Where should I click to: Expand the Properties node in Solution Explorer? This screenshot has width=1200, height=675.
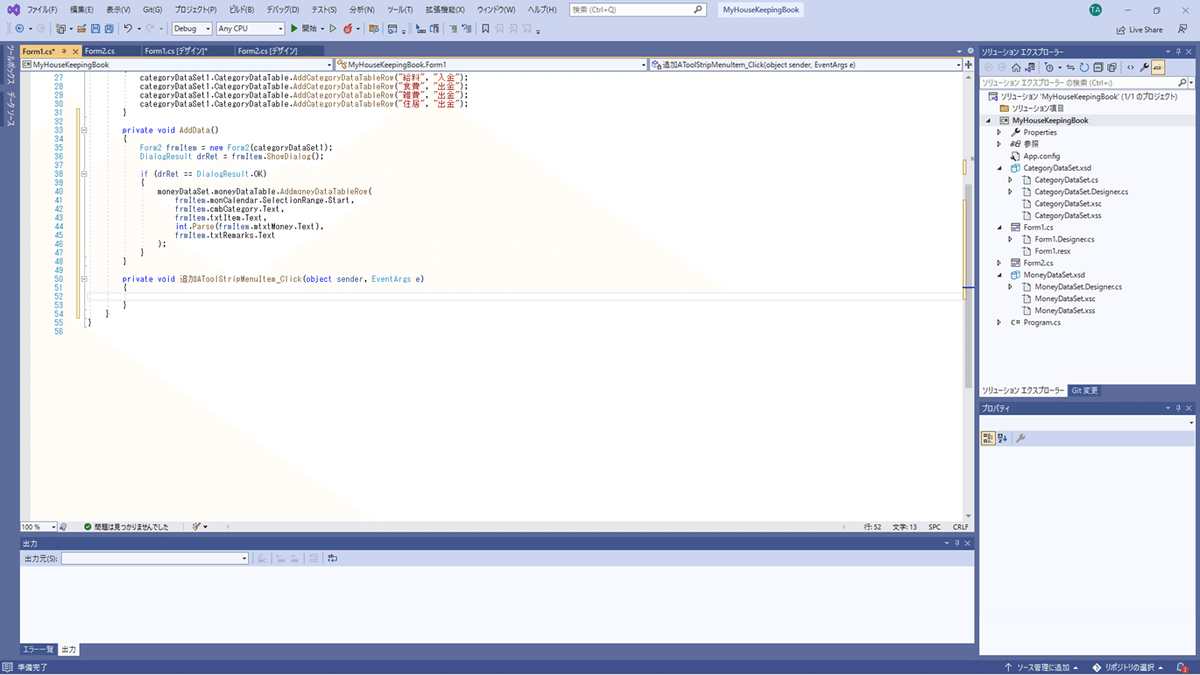pos(999,132)
